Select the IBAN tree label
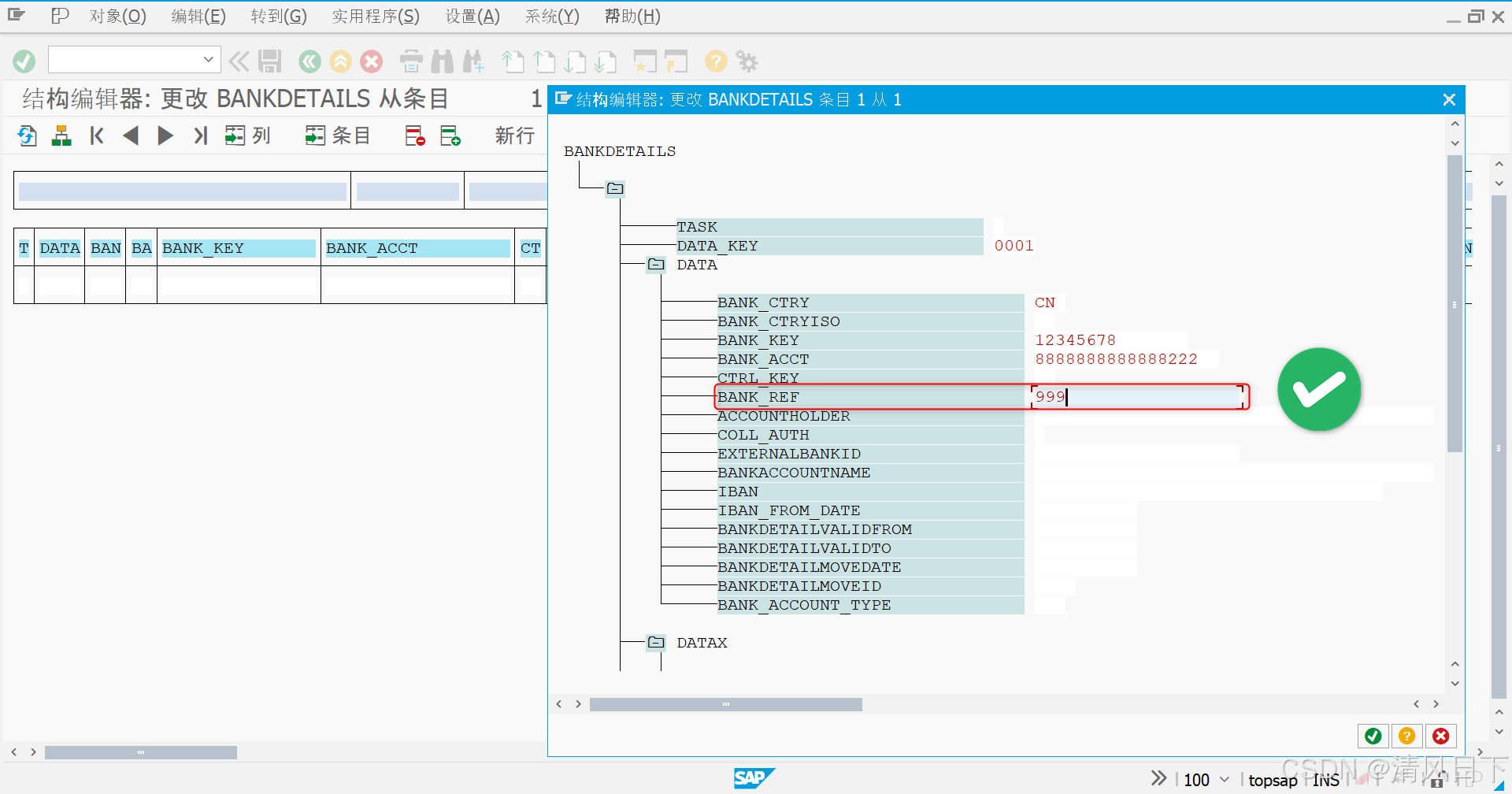This screenshot has width=1512, height=794. point(738,492)
